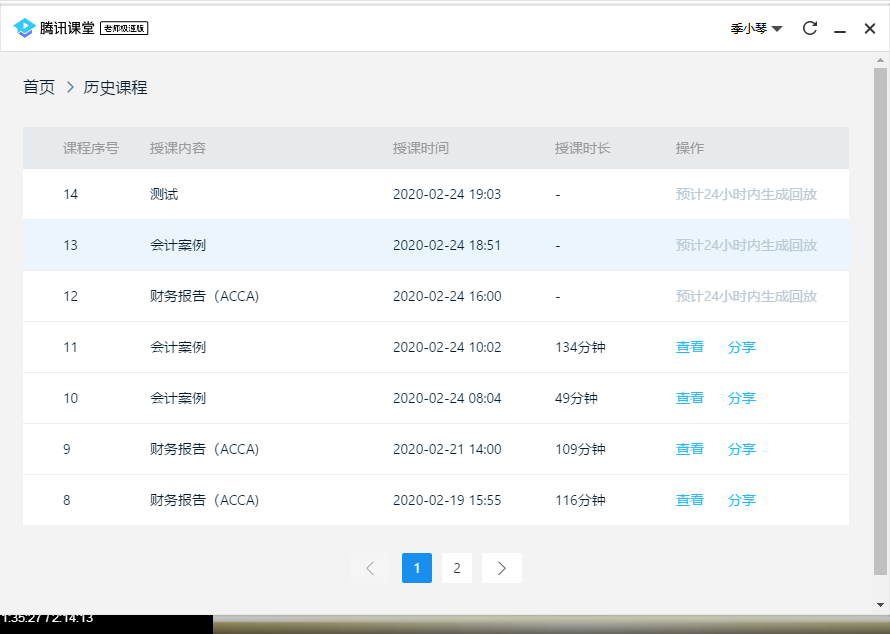Go to 首页 in the breadcrumb
890x634 pixels.
[39, 88]
